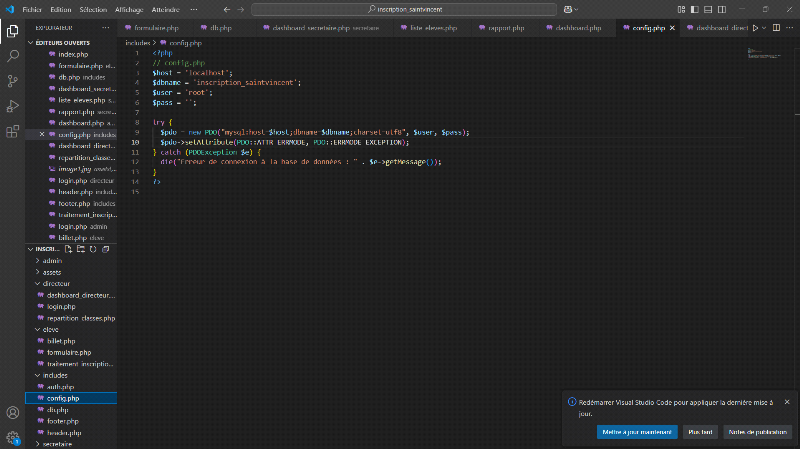800x449 pixels.
Task: Open Run and Debug view
Action: click(13, 106)
